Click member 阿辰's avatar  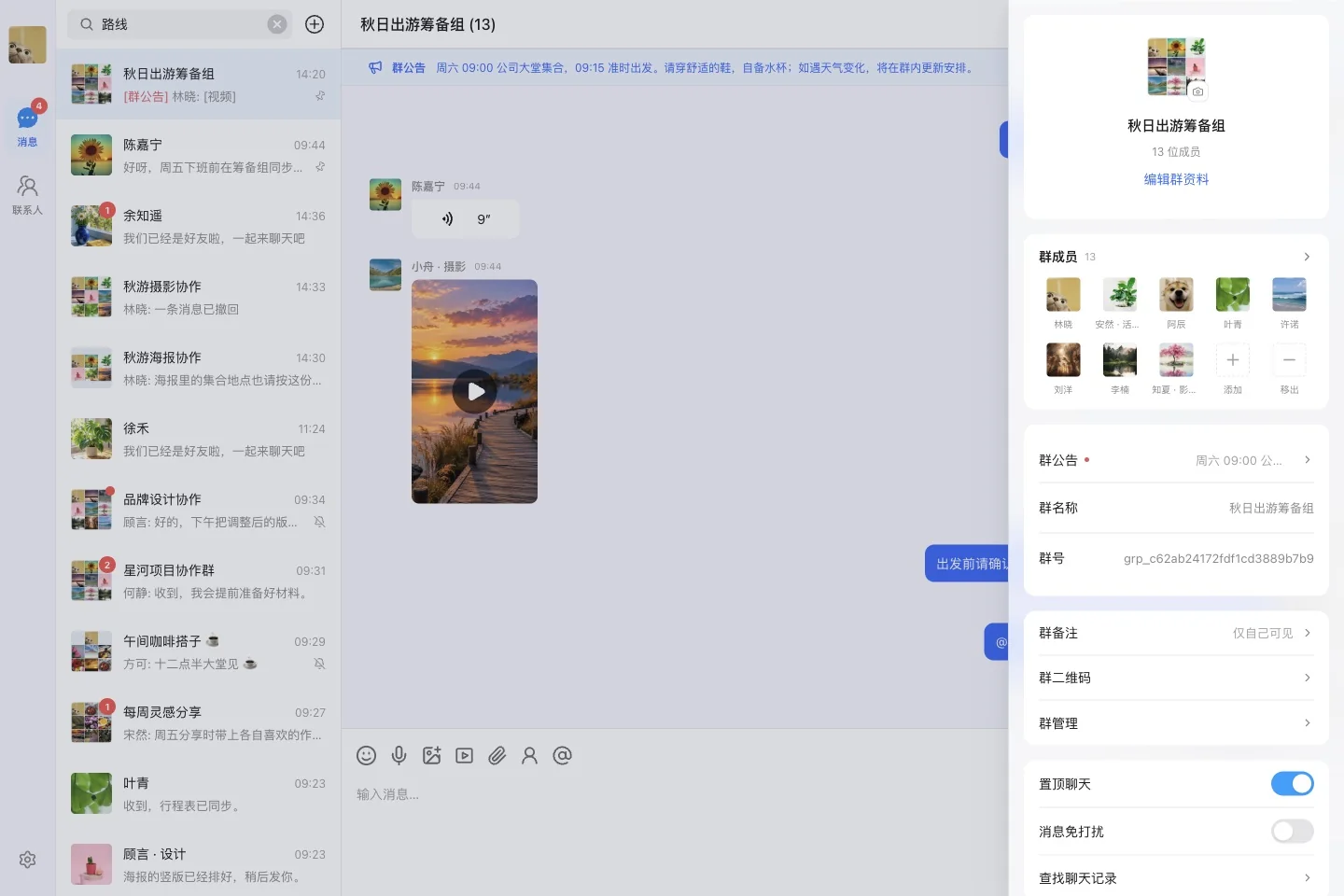pos(1176,294)
